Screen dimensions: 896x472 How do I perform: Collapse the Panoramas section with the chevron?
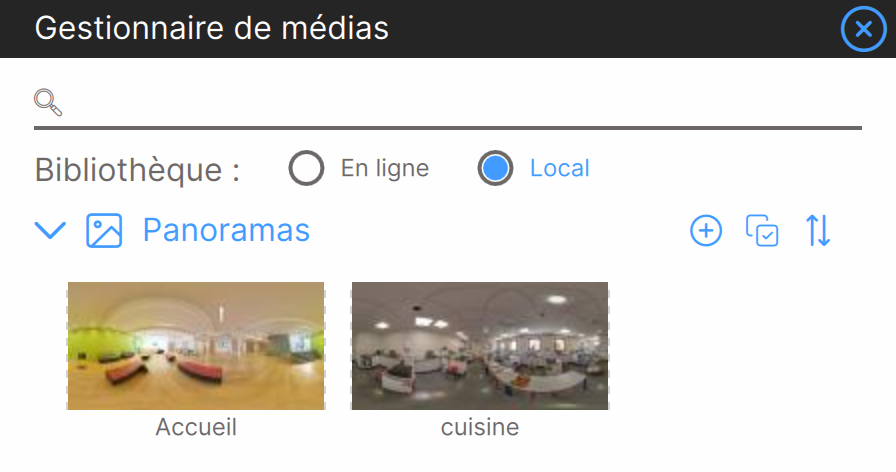point(50,230)
